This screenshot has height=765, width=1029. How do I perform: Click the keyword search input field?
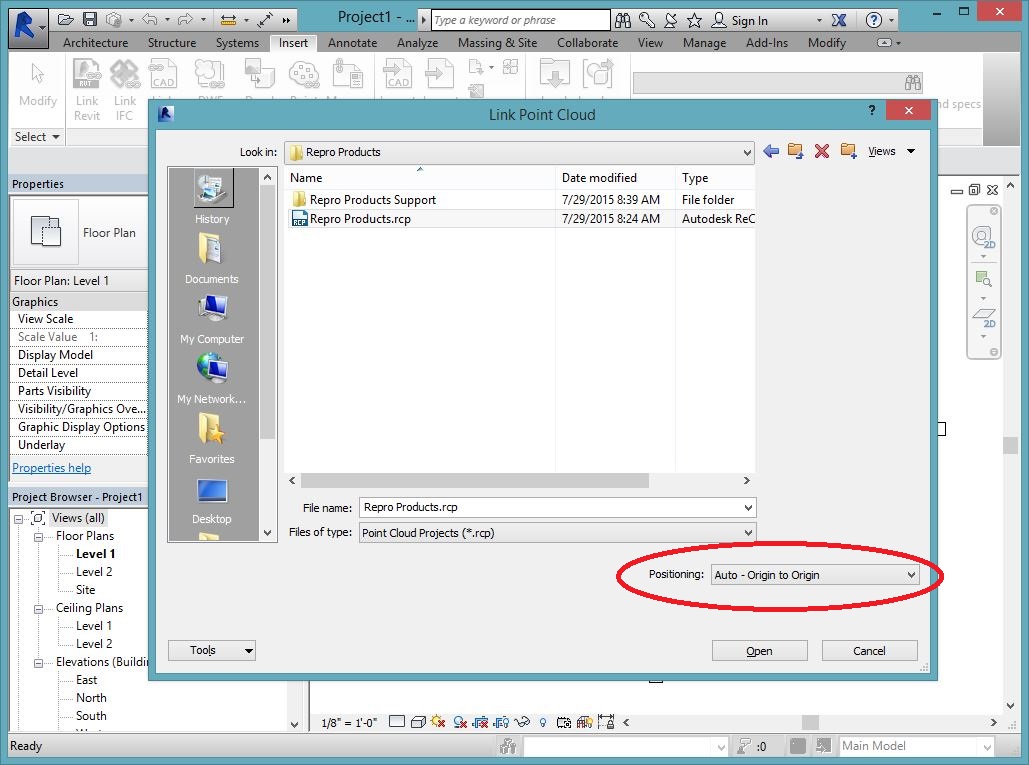tap(520, 20)
